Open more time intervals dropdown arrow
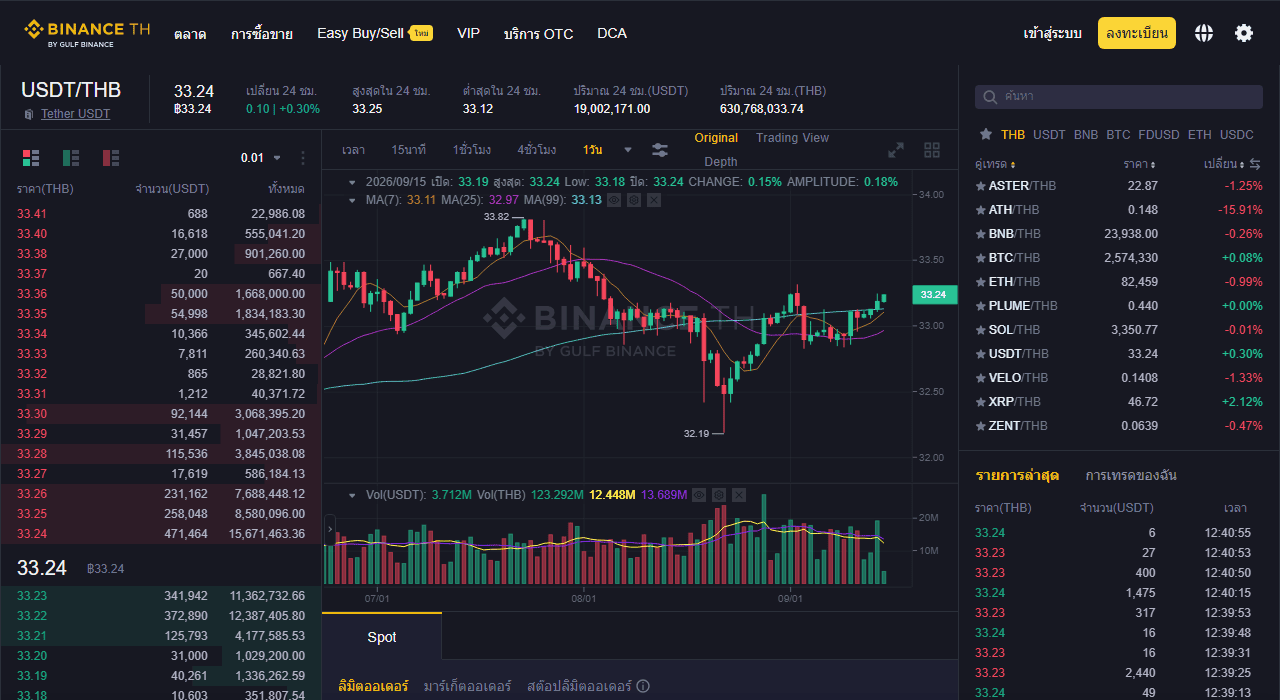The height and width of the screenshot is (700, 1280). [628, 150]
